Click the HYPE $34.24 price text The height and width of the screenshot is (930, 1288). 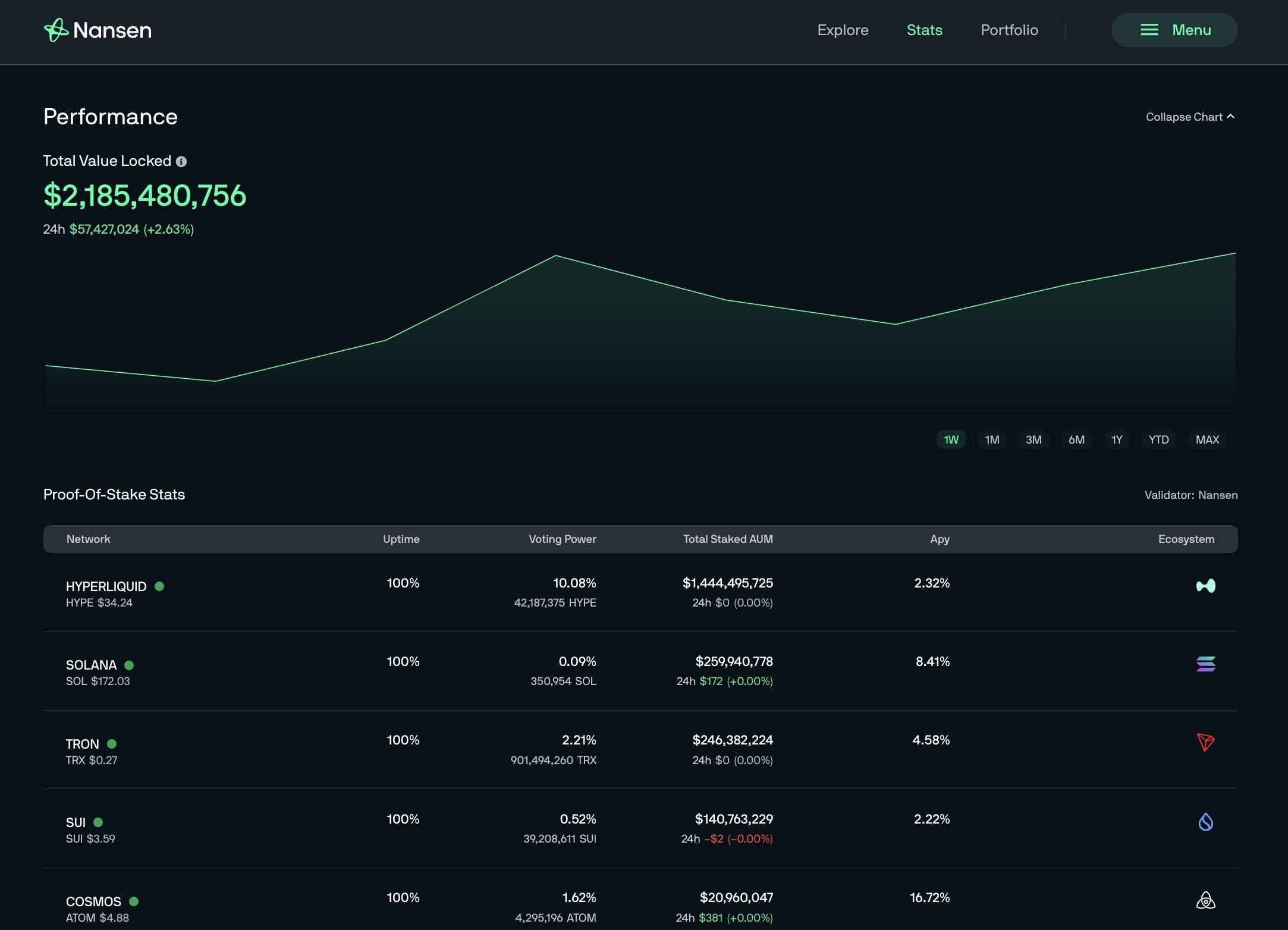click(99, 602)
